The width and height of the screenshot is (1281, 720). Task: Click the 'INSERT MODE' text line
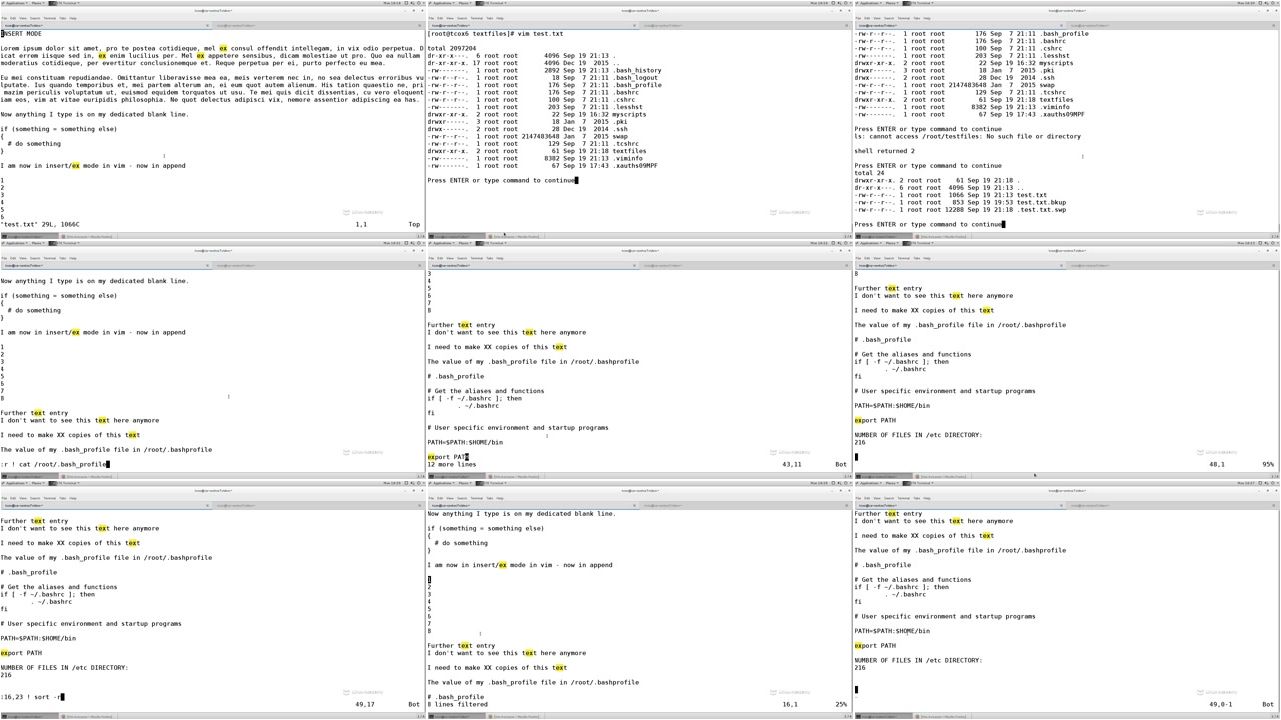pos(21,34)
